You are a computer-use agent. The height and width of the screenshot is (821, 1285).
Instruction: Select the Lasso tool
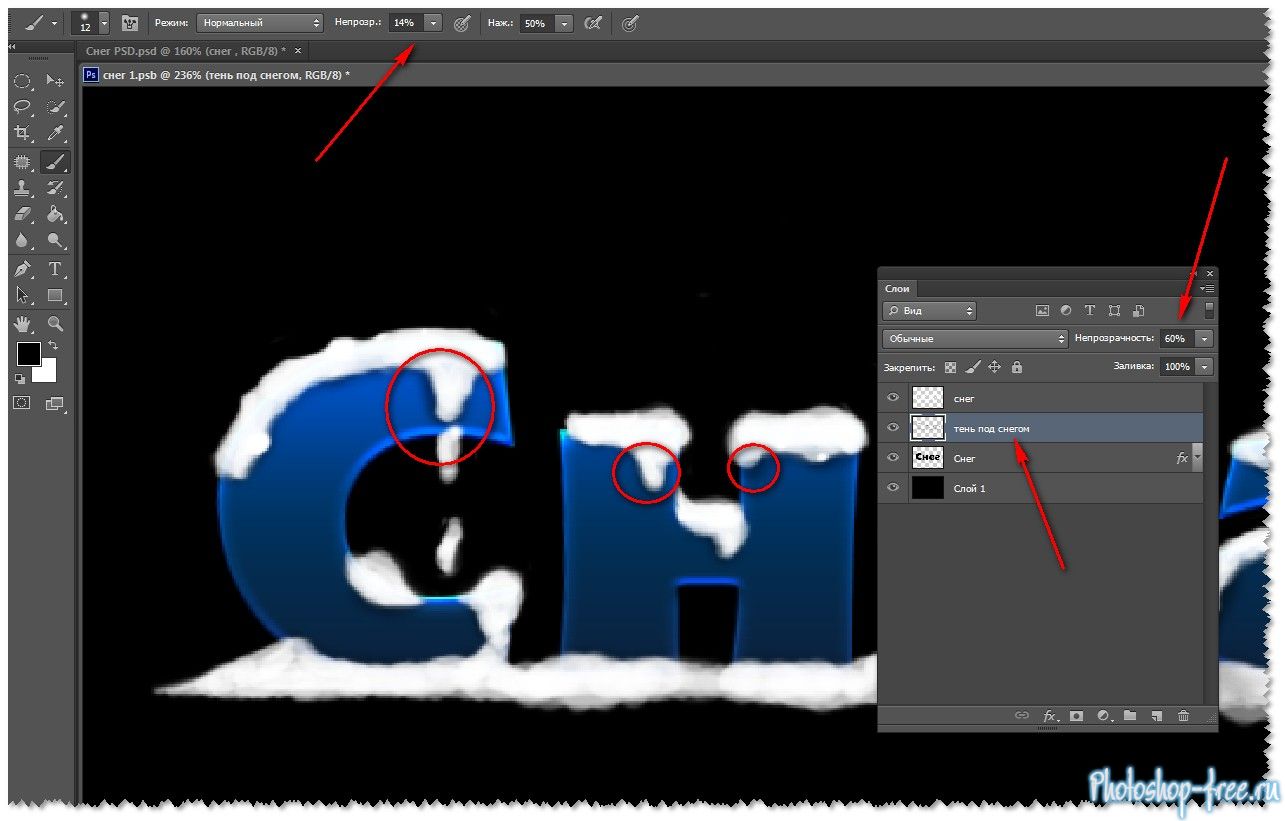(x=22, y=107)
